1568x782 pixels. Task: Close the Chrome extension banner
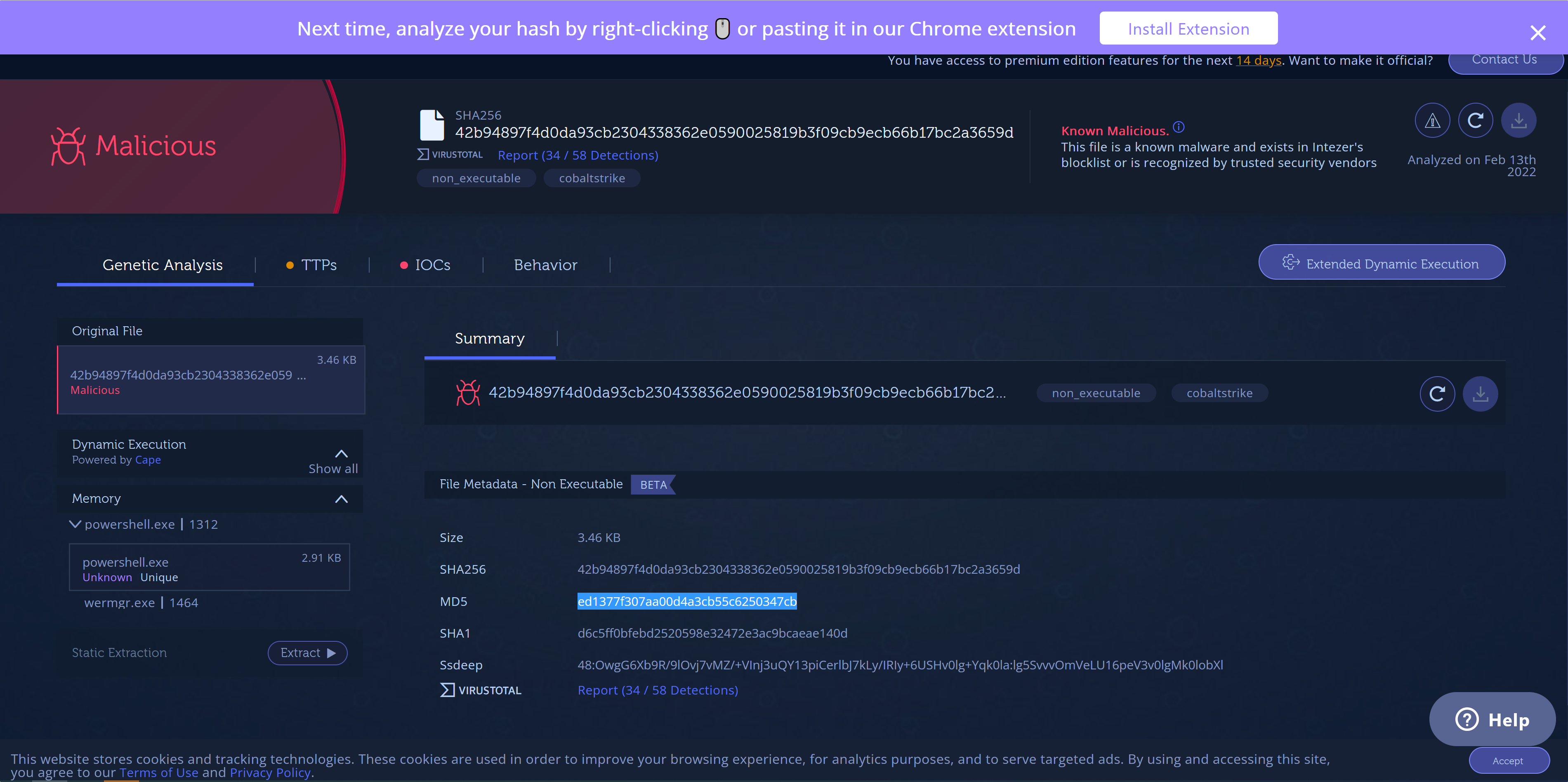[x=1537, y=32]
